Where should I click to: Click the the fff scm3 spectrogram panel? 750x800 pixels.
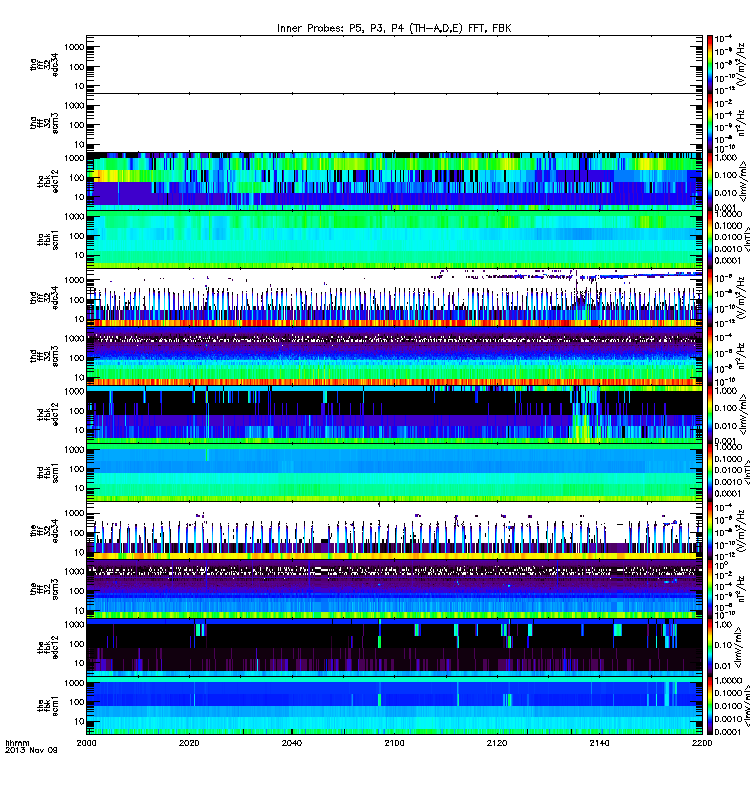pyautogui.click(x=394, y=589)
